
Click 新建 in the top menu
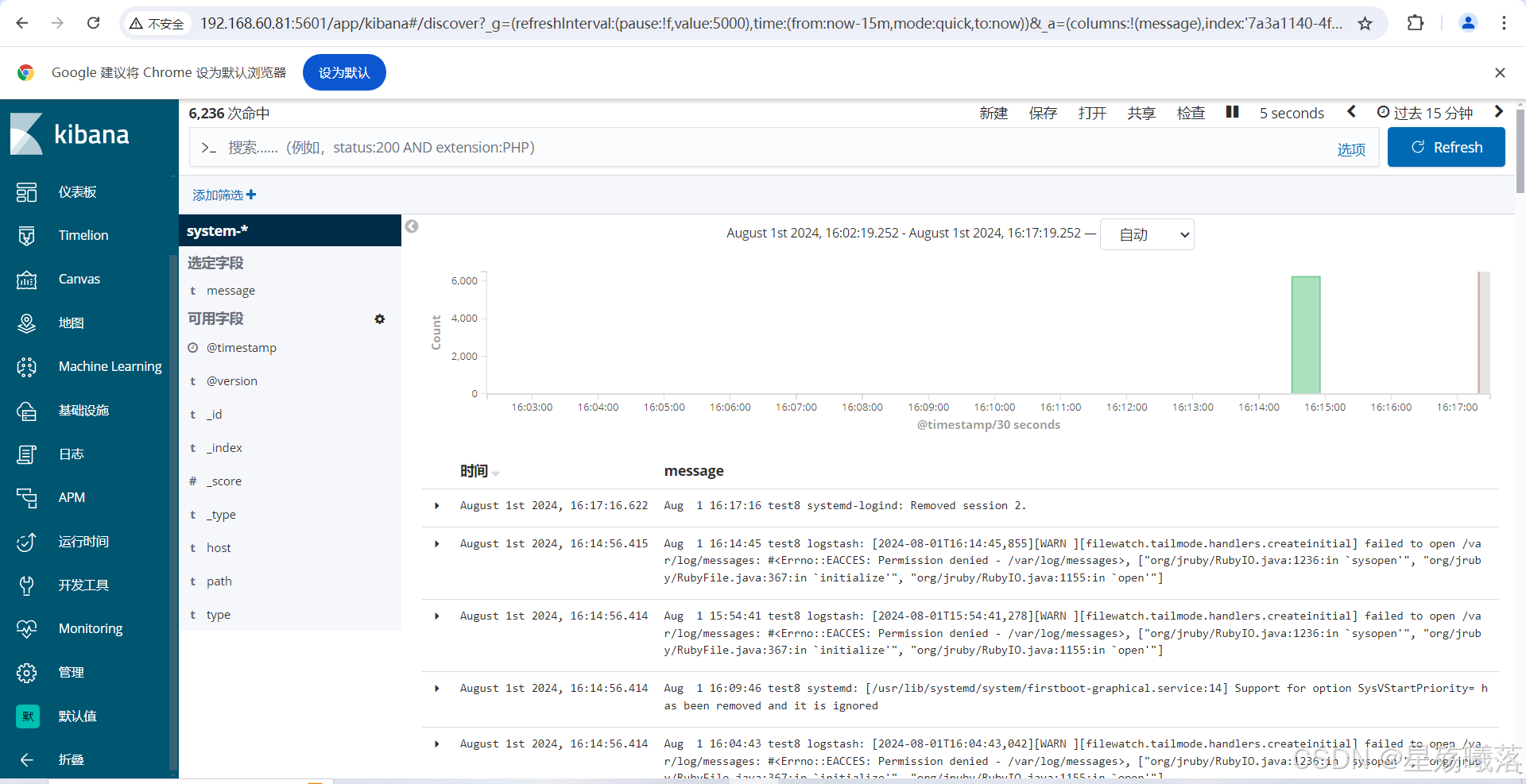pyautogui.click(x=993, y=113)
